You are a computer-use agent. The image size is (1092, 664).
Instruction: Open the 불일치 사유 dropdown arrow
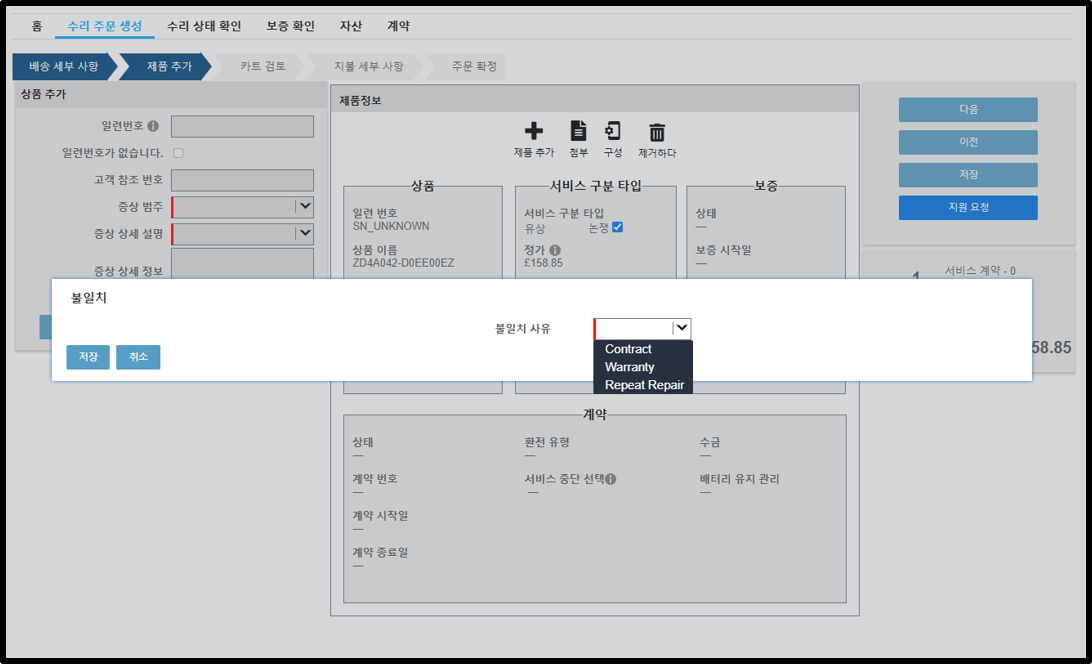point(681,327)
